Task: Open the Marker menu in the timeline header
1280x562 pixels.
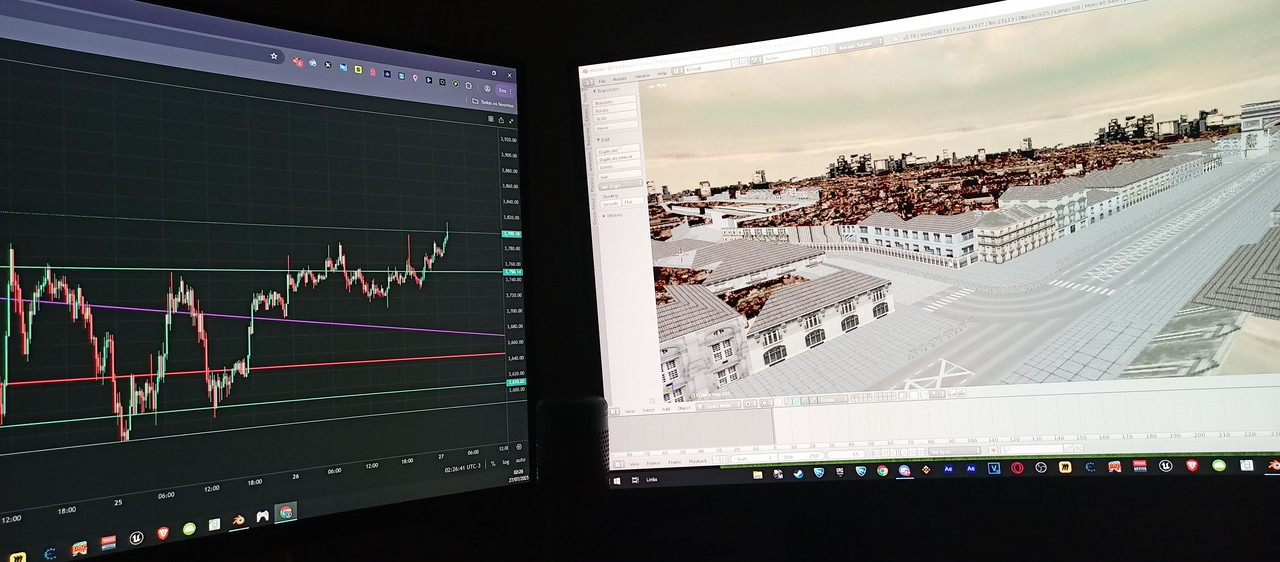Action: click(653, 463)
